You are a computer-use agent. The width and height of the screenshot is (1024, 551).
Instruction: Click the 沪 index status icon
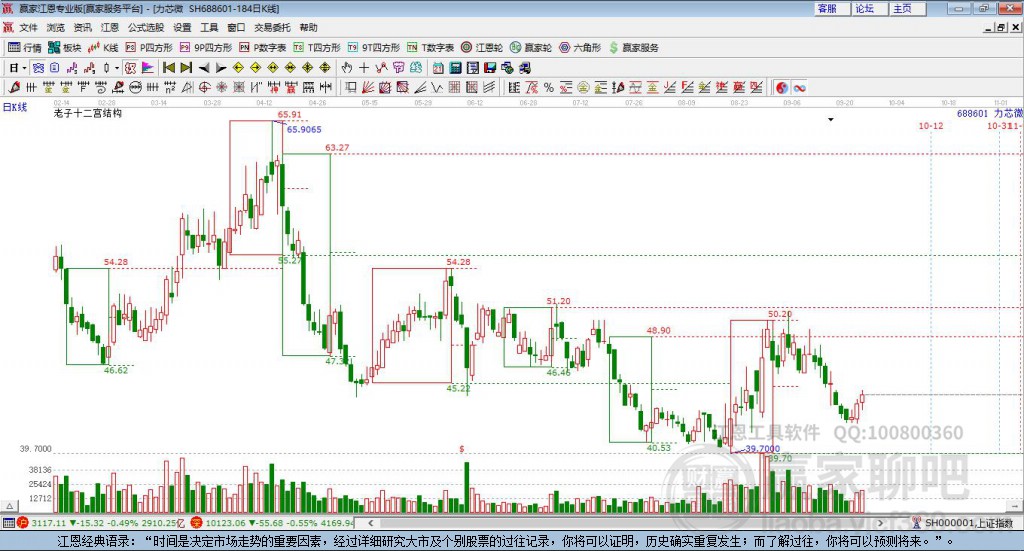click(x=23, y=523)
